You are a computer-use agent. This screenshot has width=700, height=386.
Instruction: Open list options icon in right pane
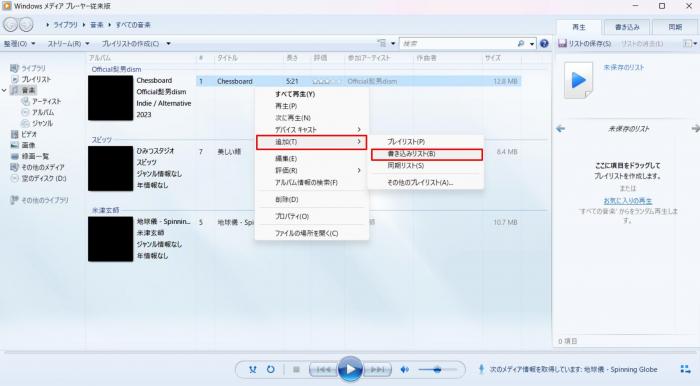click(690, 43)
